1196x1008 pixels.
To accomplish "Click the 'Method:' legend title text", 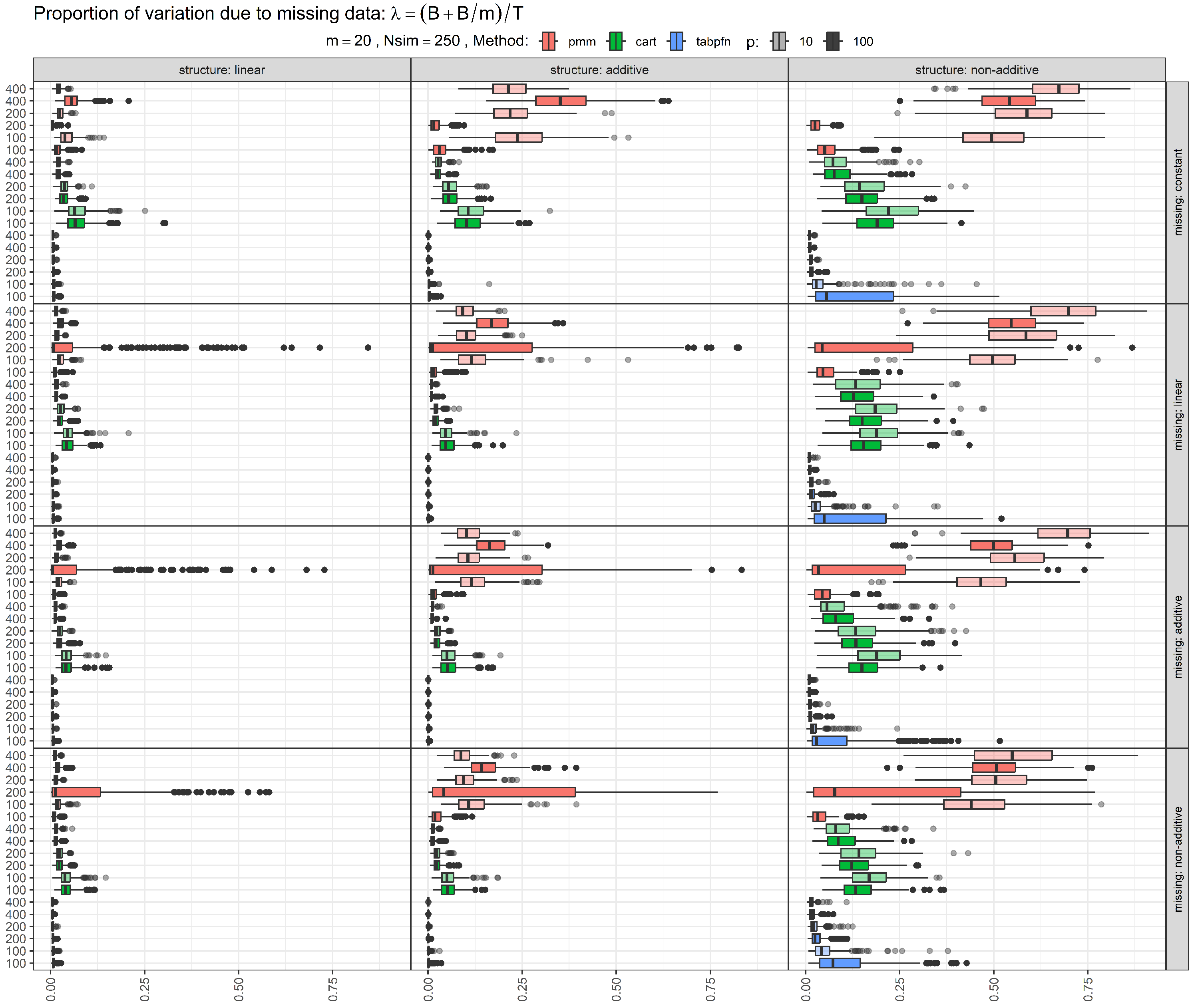I will 500,41.
